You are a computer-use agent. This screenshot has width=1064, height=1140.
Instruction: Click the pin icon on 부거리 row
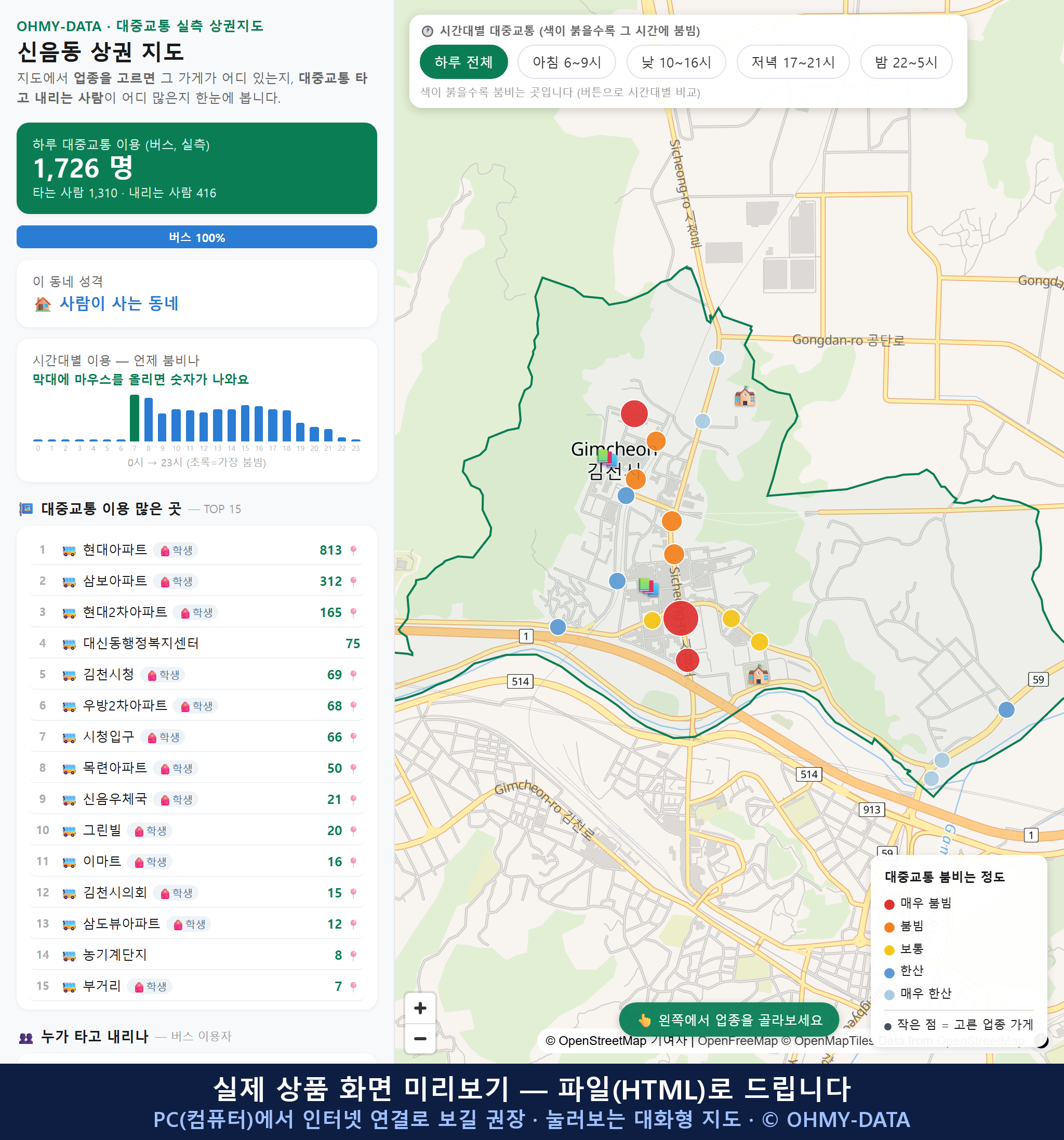pos(353,986)
